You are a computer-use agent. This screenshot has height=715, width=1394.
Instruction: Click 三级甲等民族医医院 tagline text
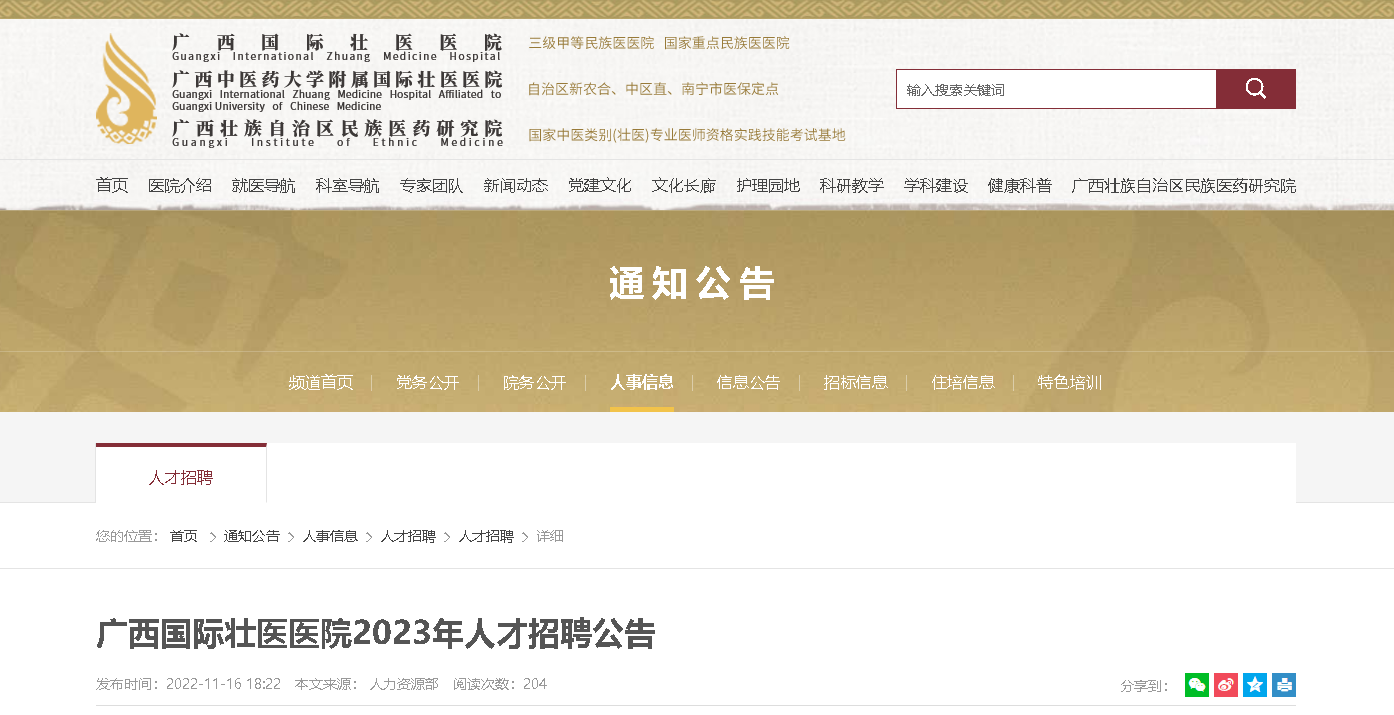(591, 43)
